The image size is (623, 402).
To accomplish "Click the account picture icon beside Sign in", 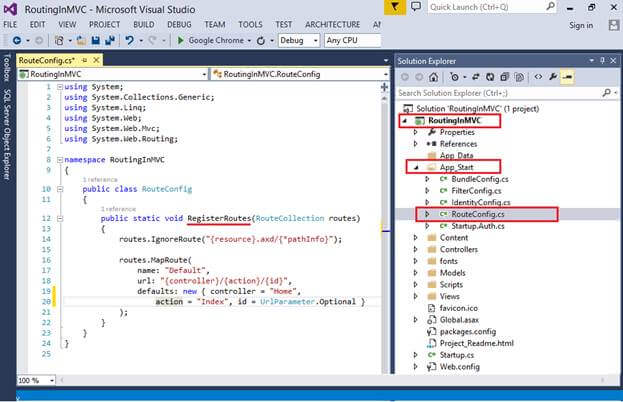I will pos(614,25).
